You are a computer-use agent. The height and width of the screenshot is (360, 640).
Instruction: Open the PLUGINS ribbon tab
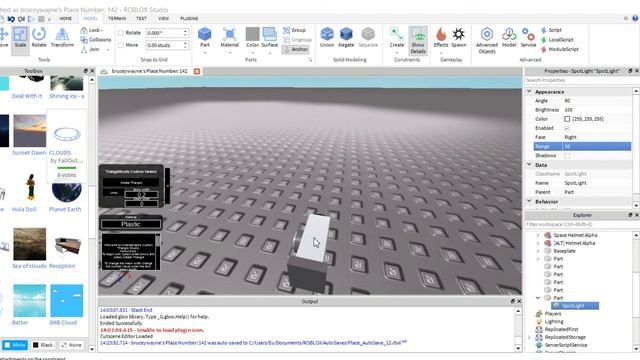pos(189,18)
